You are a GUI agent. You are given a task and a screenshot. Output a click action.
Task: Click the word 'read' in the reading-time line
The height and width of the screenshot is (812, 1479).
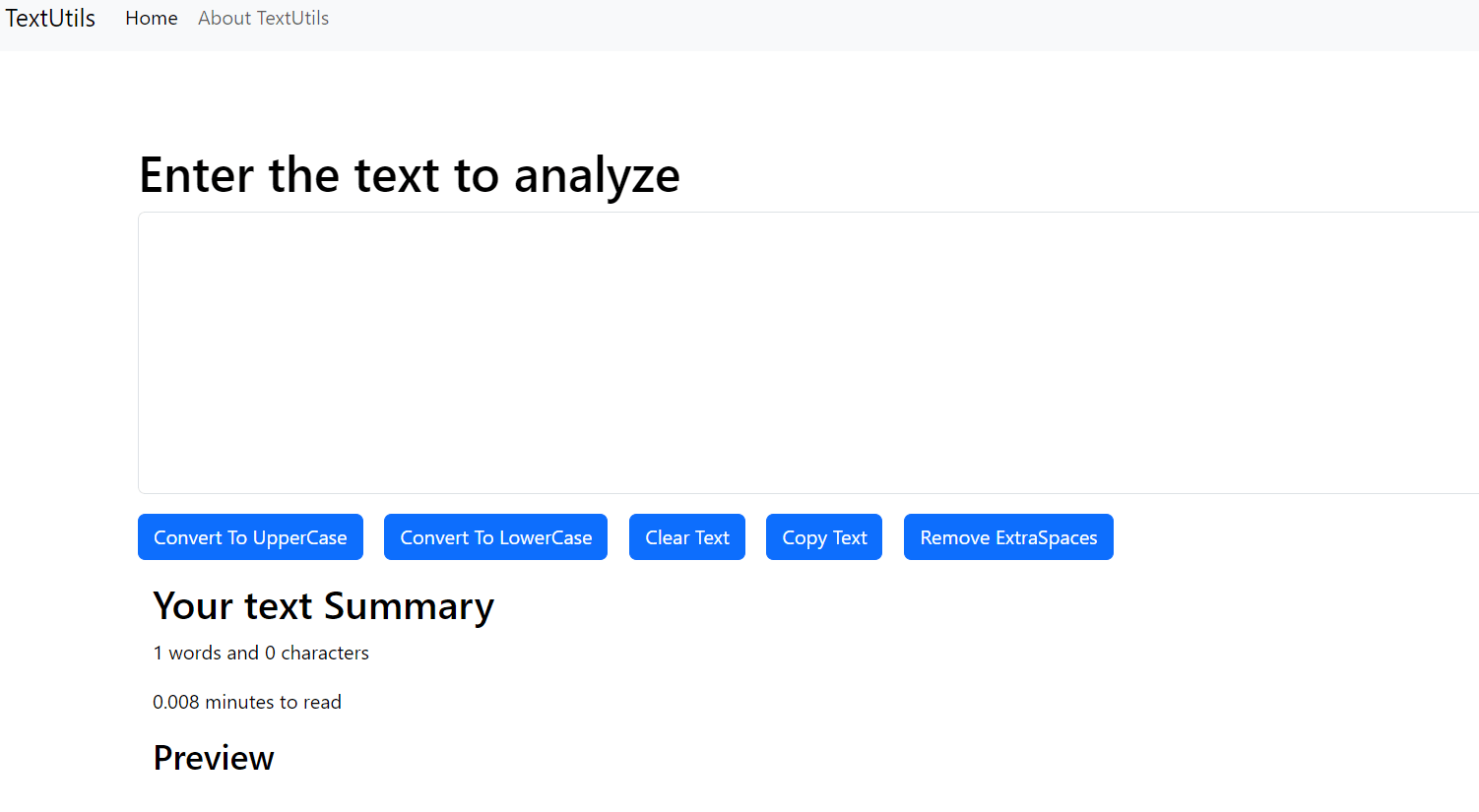(x=322, y=702)
